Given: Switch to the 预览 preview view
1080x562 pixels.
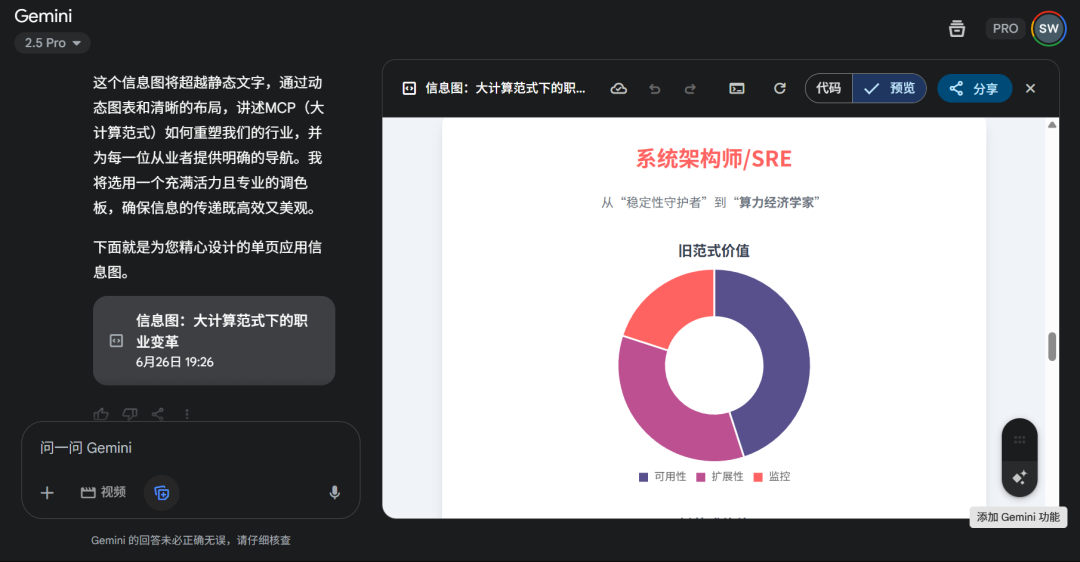Looking at the screenshot, I should (890, 88).
